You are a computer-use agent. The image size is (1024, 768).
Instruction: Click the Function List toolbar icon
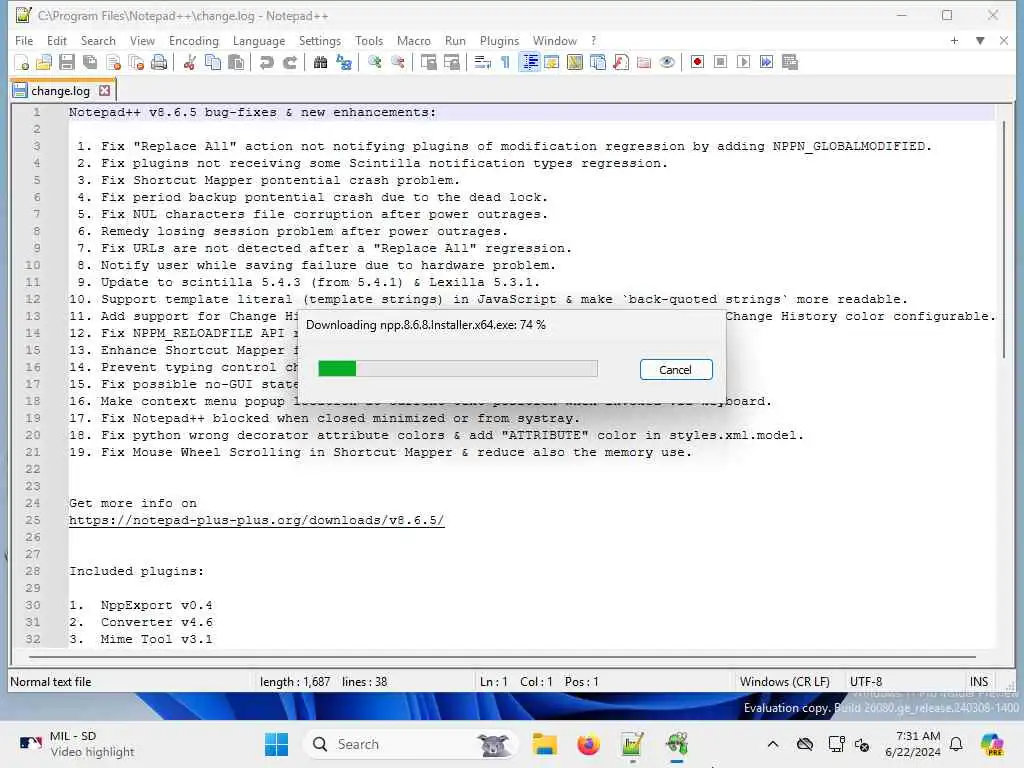(x=621, y=63)
